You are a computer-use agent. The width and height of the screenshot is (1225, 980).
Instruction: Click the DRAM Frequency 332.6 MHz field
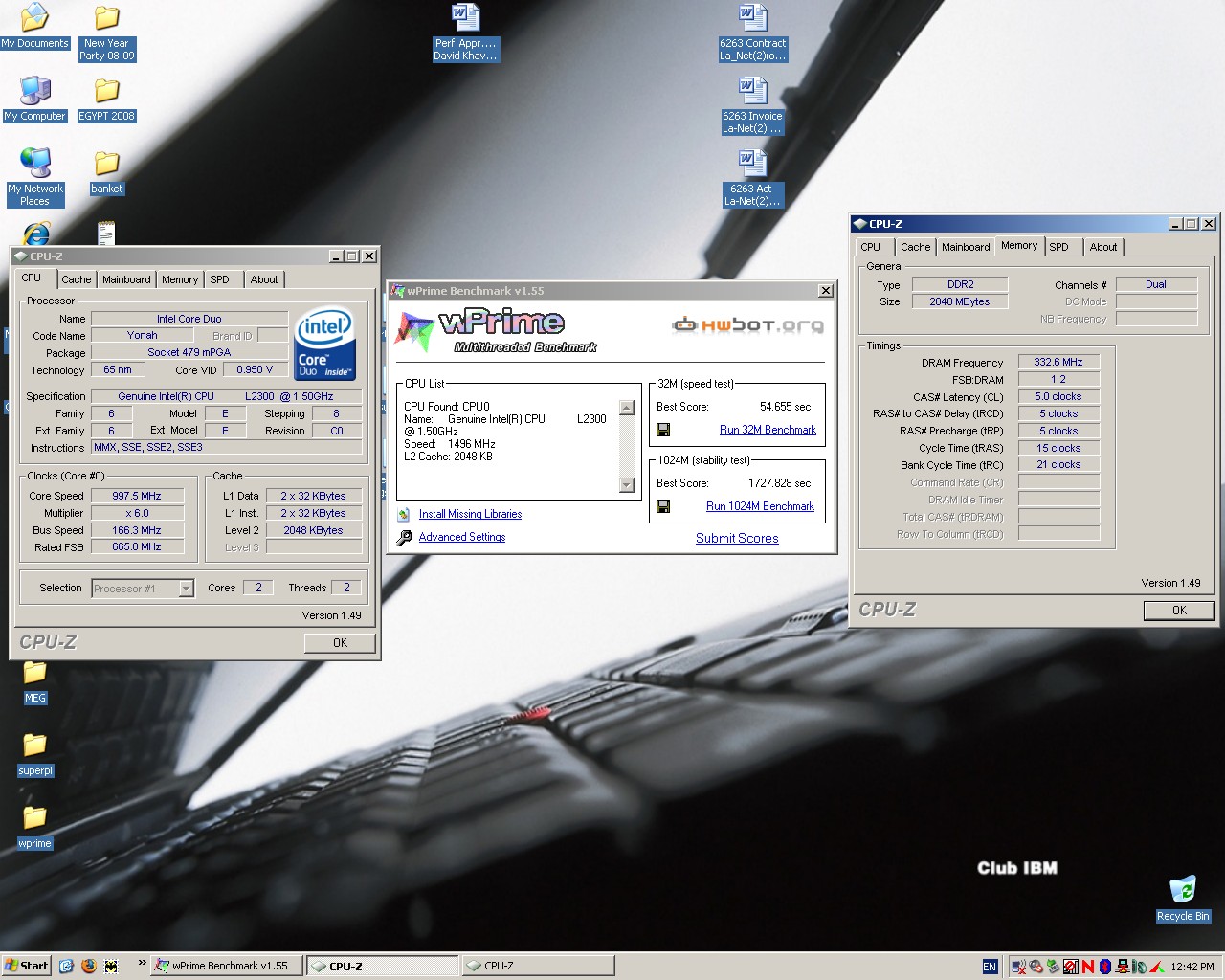click(x=1058, y=363)
